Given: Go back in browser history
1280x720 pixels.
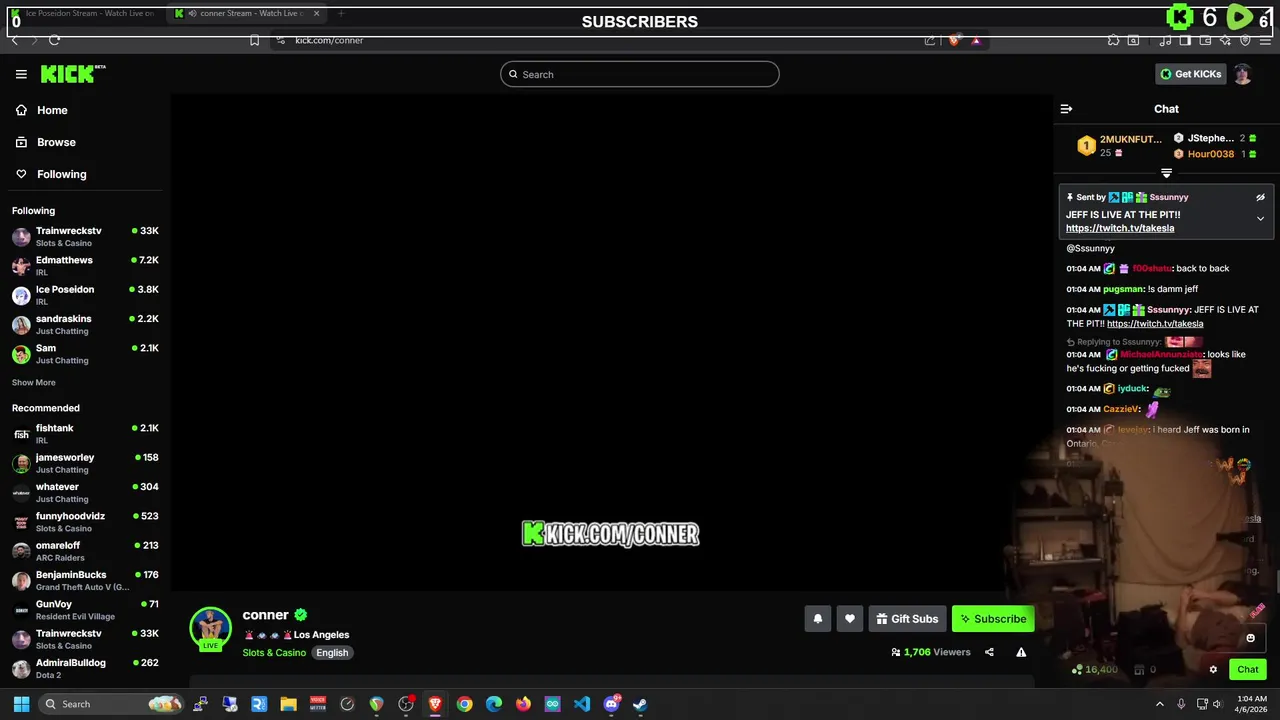Looking at the screenshot, I should 14,40.
